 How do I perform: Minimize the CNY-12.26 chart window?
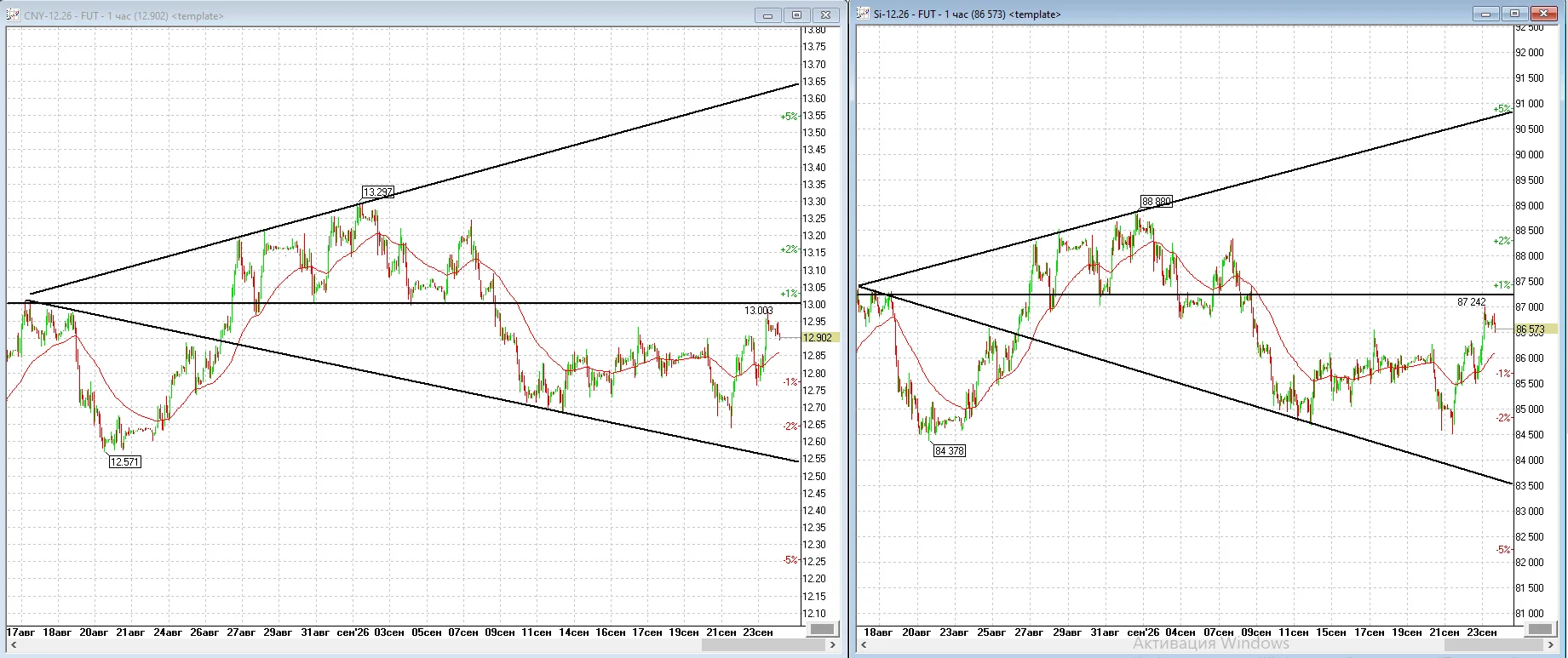click(x=767, y=15)
